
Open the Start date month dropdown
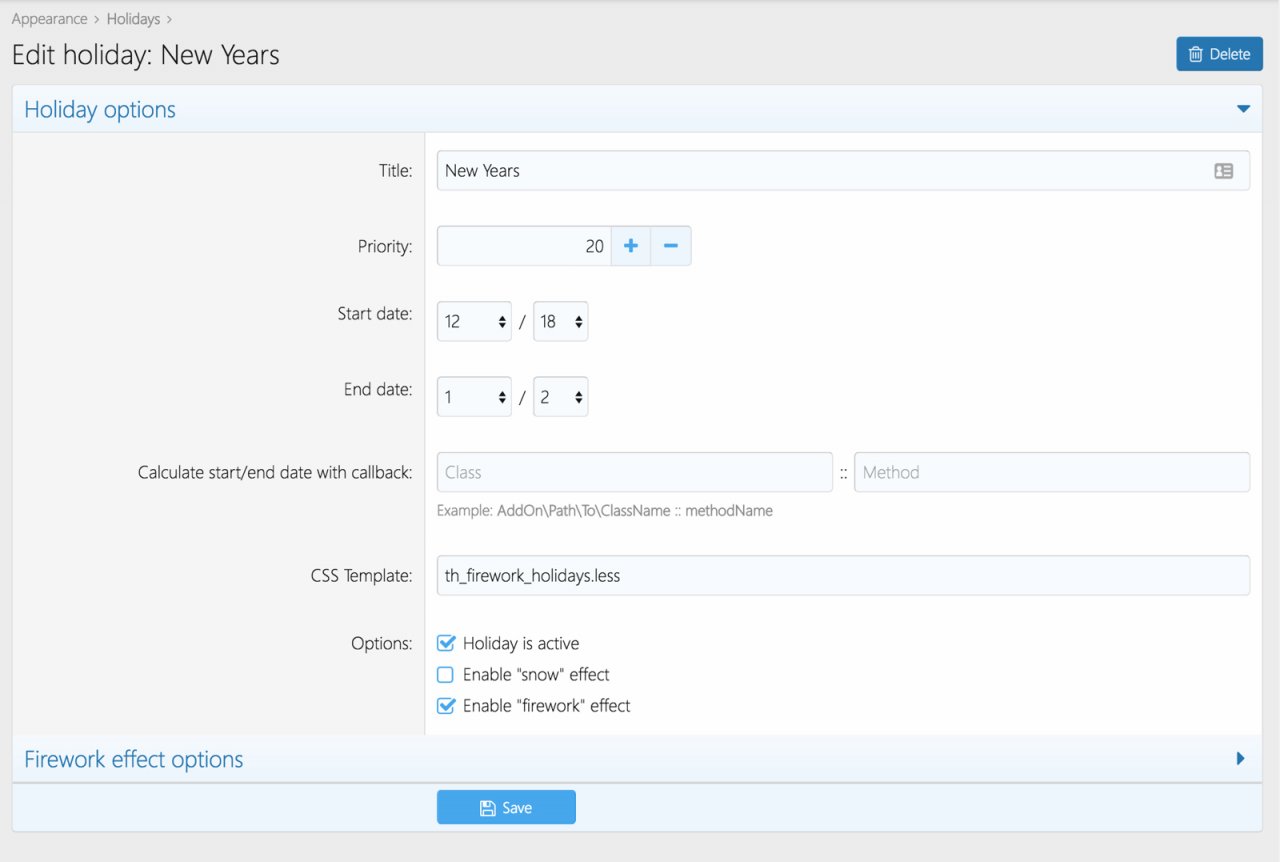(x=474, y=322)
